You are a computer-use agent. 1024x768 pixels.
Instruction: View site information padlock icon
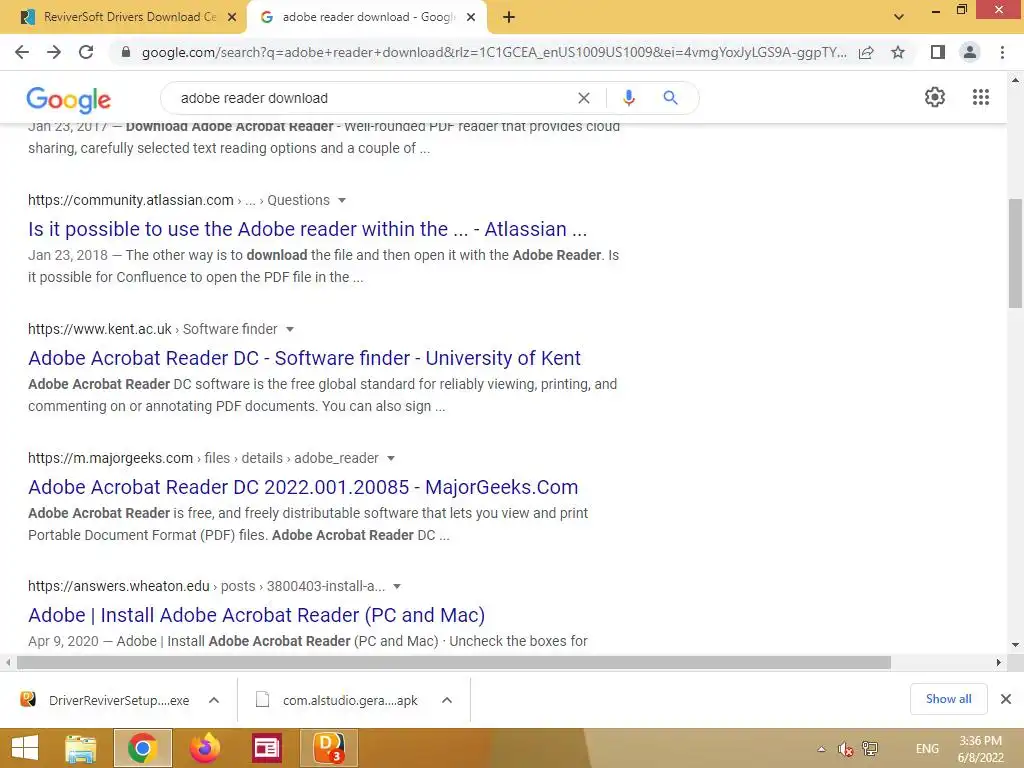(x=126, y=52)
